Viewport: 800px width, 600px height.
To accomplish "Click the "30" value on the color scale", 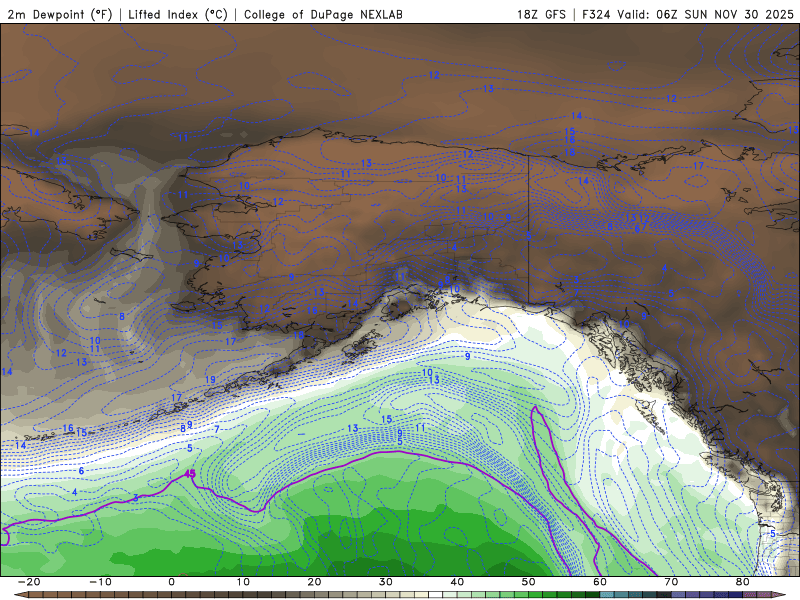I will tap(386, 582).
